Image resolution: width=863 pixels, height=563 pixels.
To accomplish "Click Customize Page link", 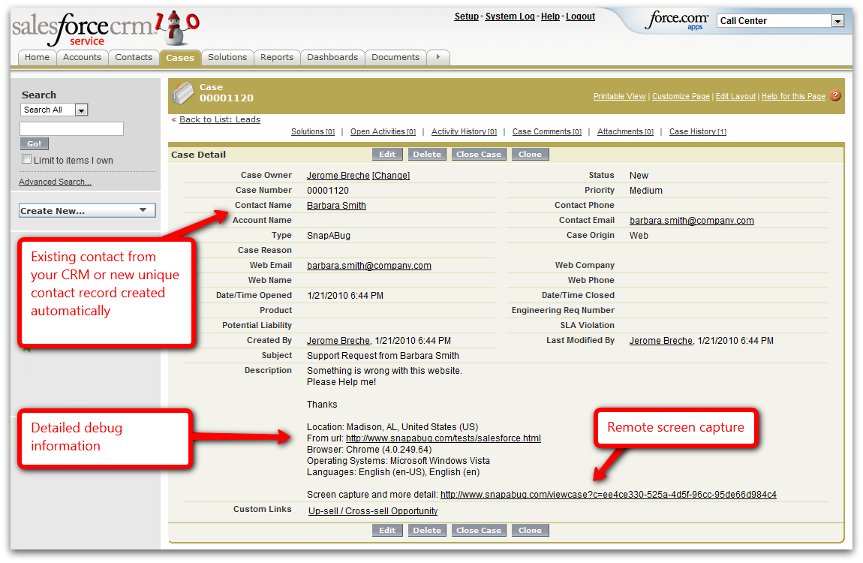I will click(681, 96).
